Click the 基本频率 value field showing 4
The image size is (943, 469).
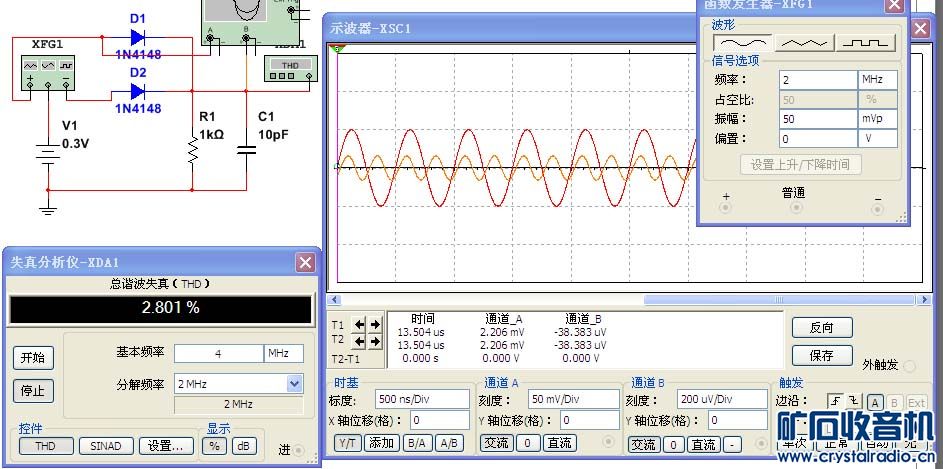[x=218, y=354]
